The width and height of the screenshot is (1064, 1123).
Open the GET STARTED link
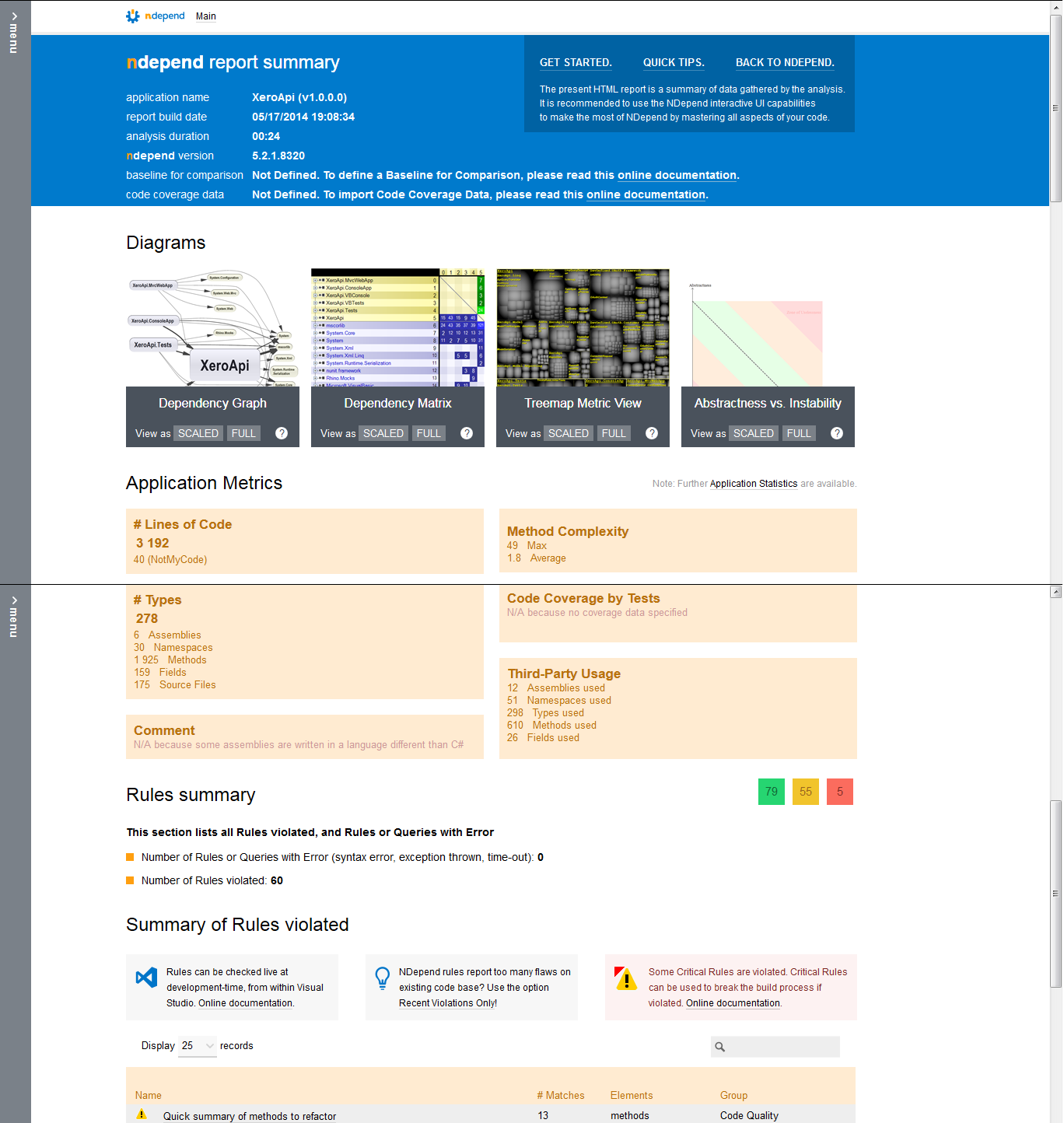tap(576, 63)
